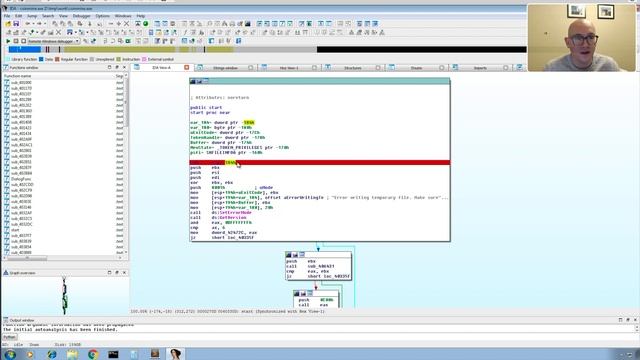Switch to the Hex View-1 tab

[289, 68]
